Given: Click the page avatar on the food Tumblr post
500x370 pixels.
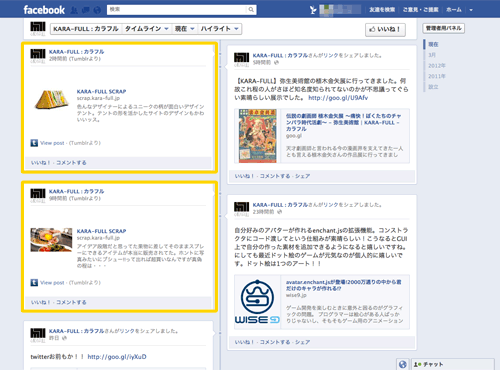Looking at the screenshot, I should pos(38,195).
